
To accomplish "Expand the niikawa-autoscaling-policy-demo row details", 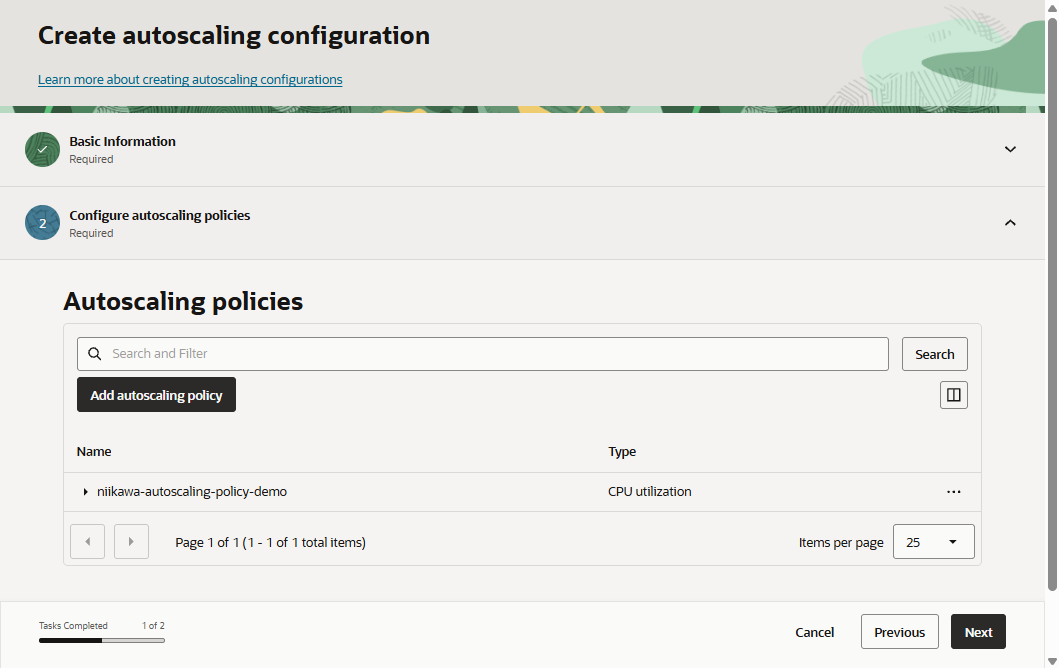I will pyautogui.click(x=85, y=492).
